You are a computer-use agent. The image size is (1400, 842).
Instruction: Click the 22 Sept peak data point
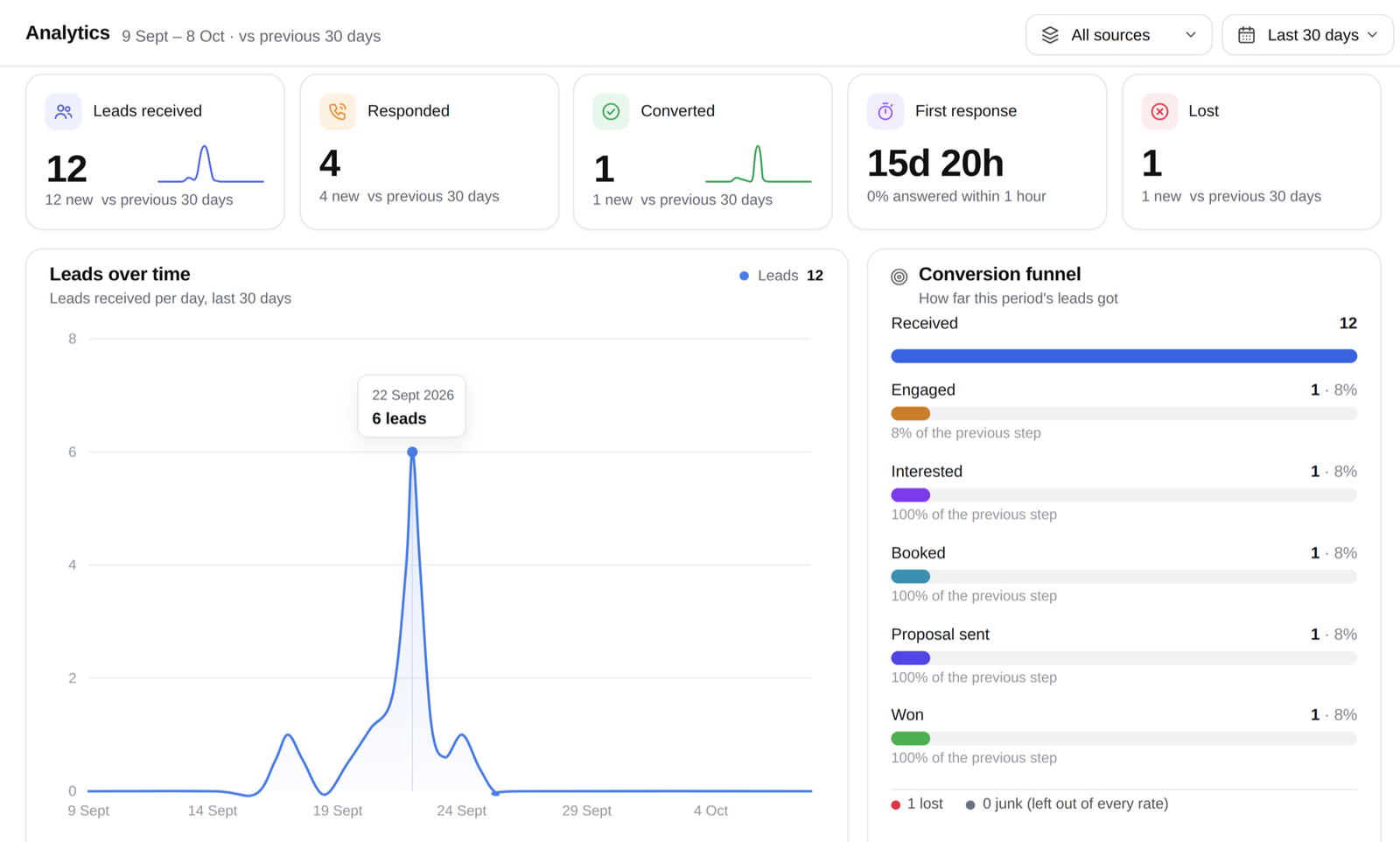point(412,452)
